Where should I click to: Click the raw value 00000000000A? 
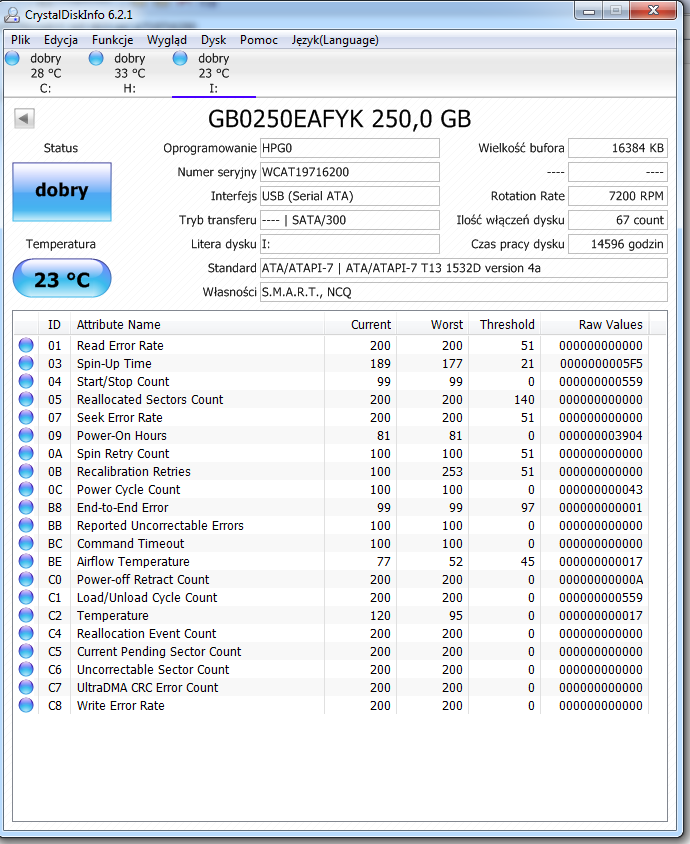pyautogui.click(x=601, y=580)
